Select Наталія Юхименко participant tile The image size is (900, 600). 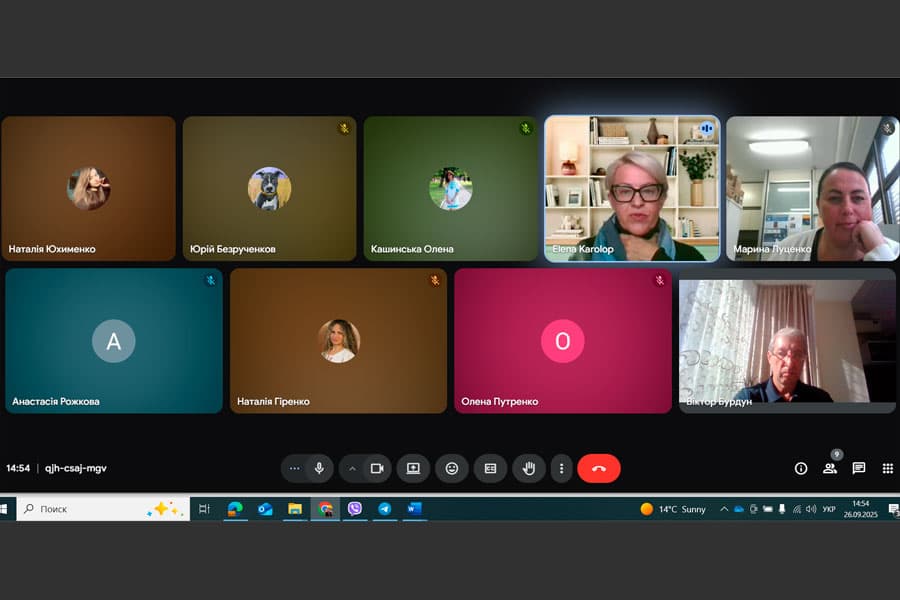coord(88,189)
